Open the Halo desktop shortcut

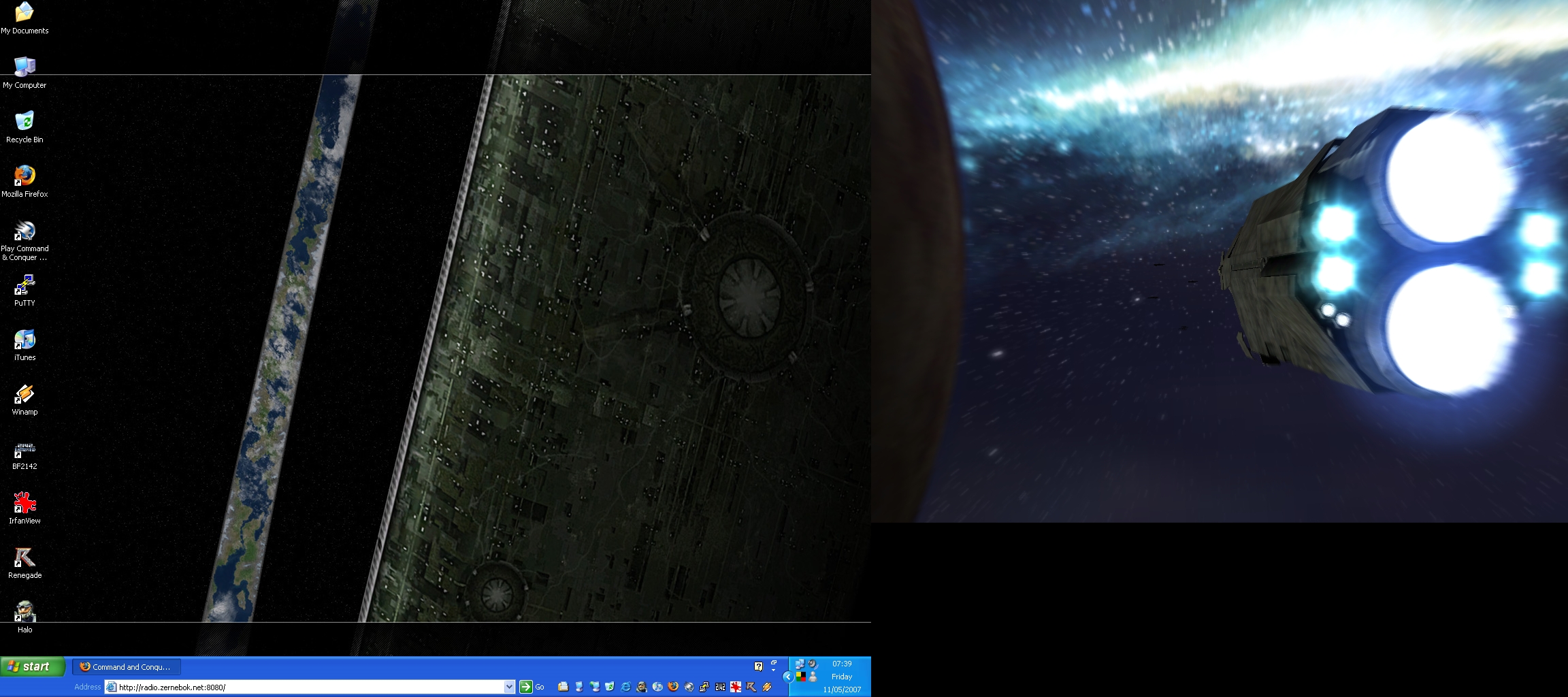pos(24,613)
